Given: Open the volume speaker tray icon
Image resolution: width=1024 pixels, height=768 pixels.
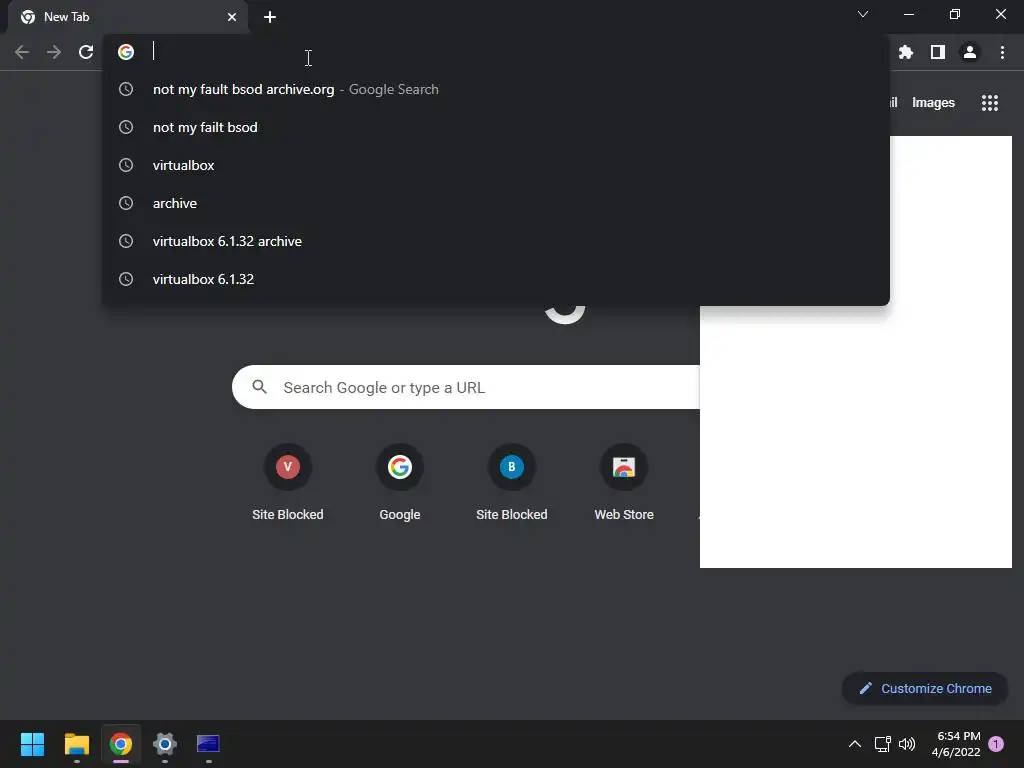Looking at the screenshot, I should click(907, 744).
